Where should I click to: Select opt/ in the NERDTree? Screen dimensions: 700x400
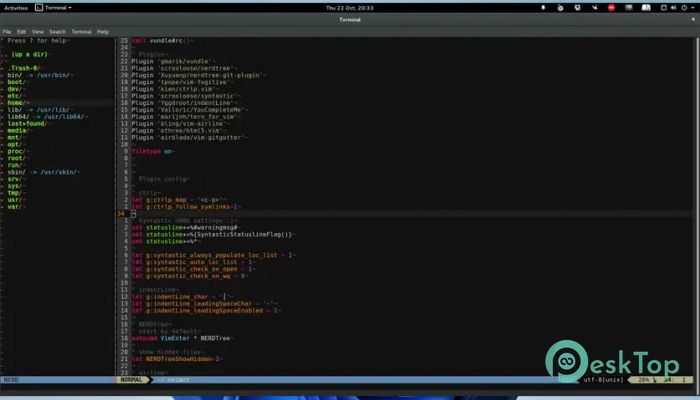(15, 145)
